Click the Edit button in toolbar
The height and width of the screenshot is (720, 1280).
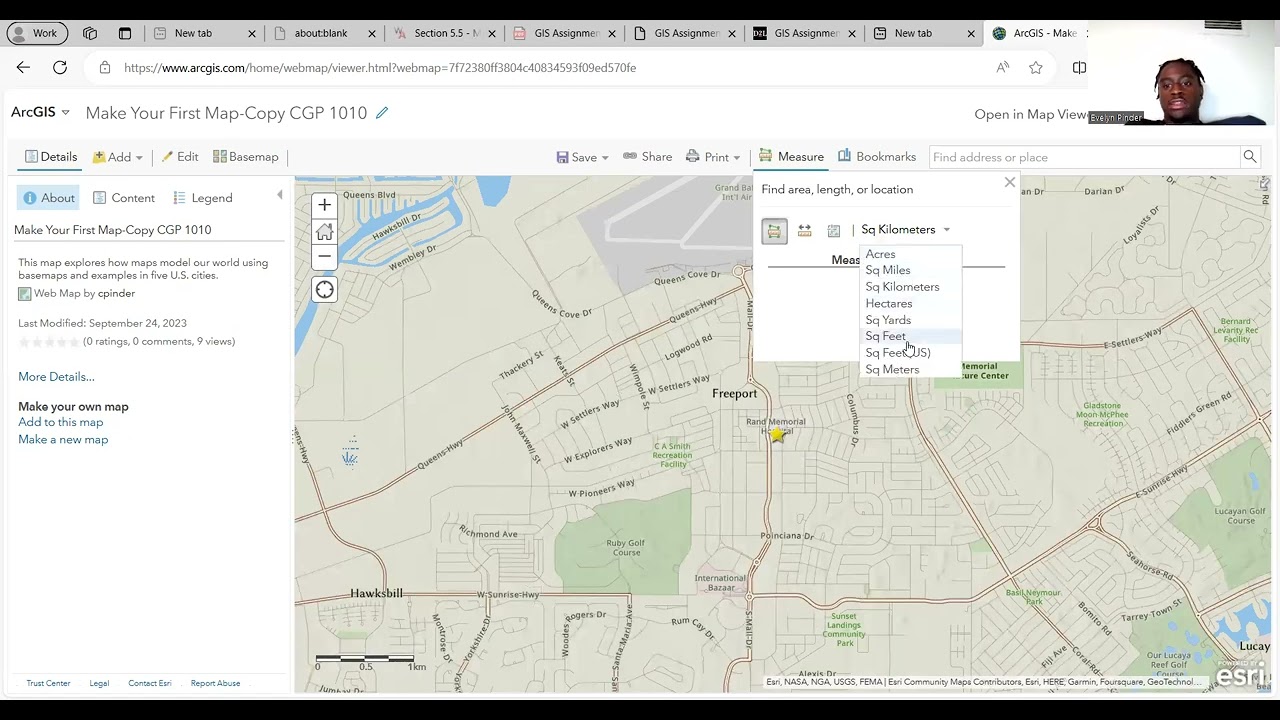[x=180, y=157]
